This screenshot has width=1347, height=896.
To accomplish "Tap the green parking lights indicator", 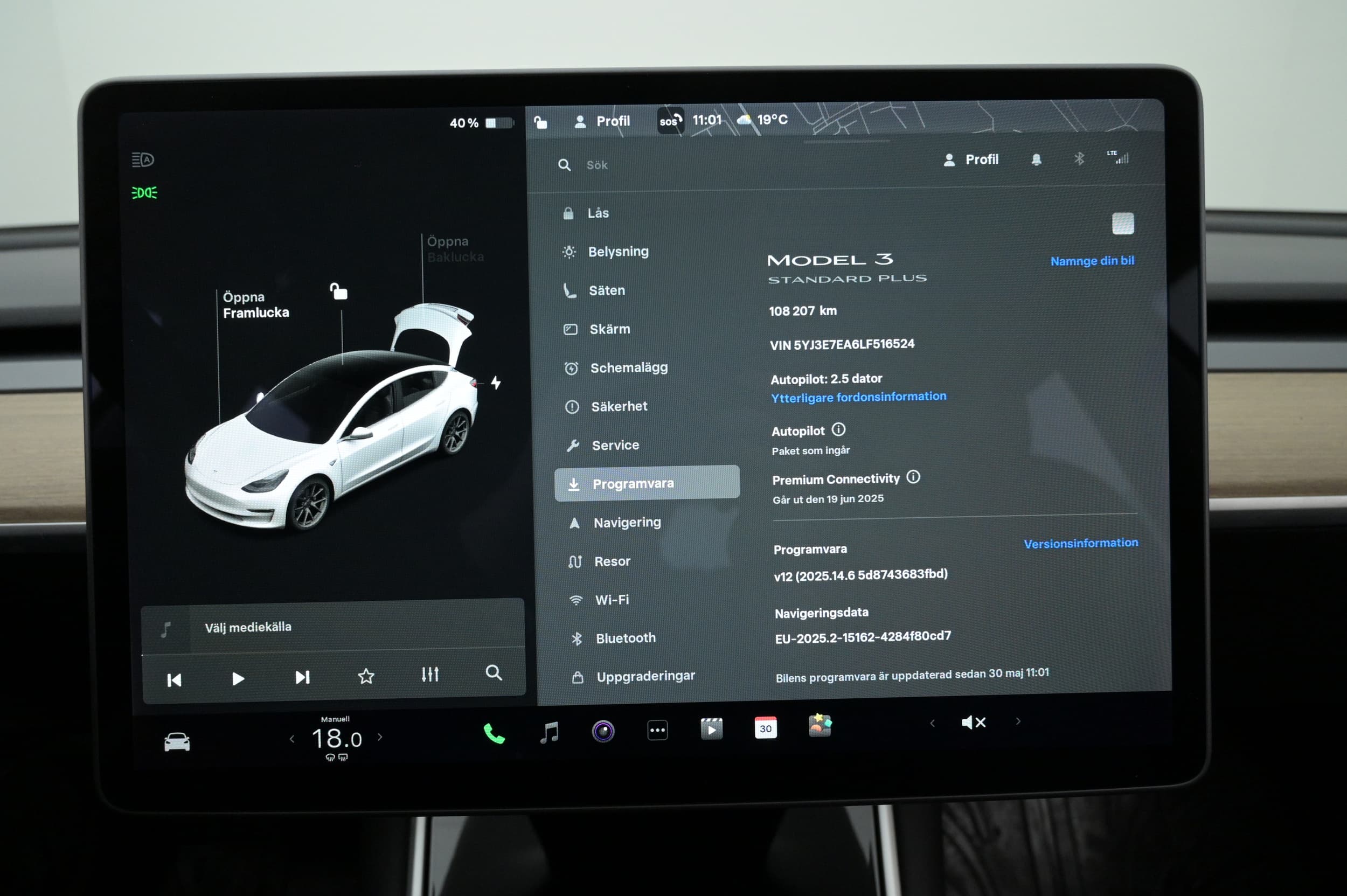I will tap(144, 192).
